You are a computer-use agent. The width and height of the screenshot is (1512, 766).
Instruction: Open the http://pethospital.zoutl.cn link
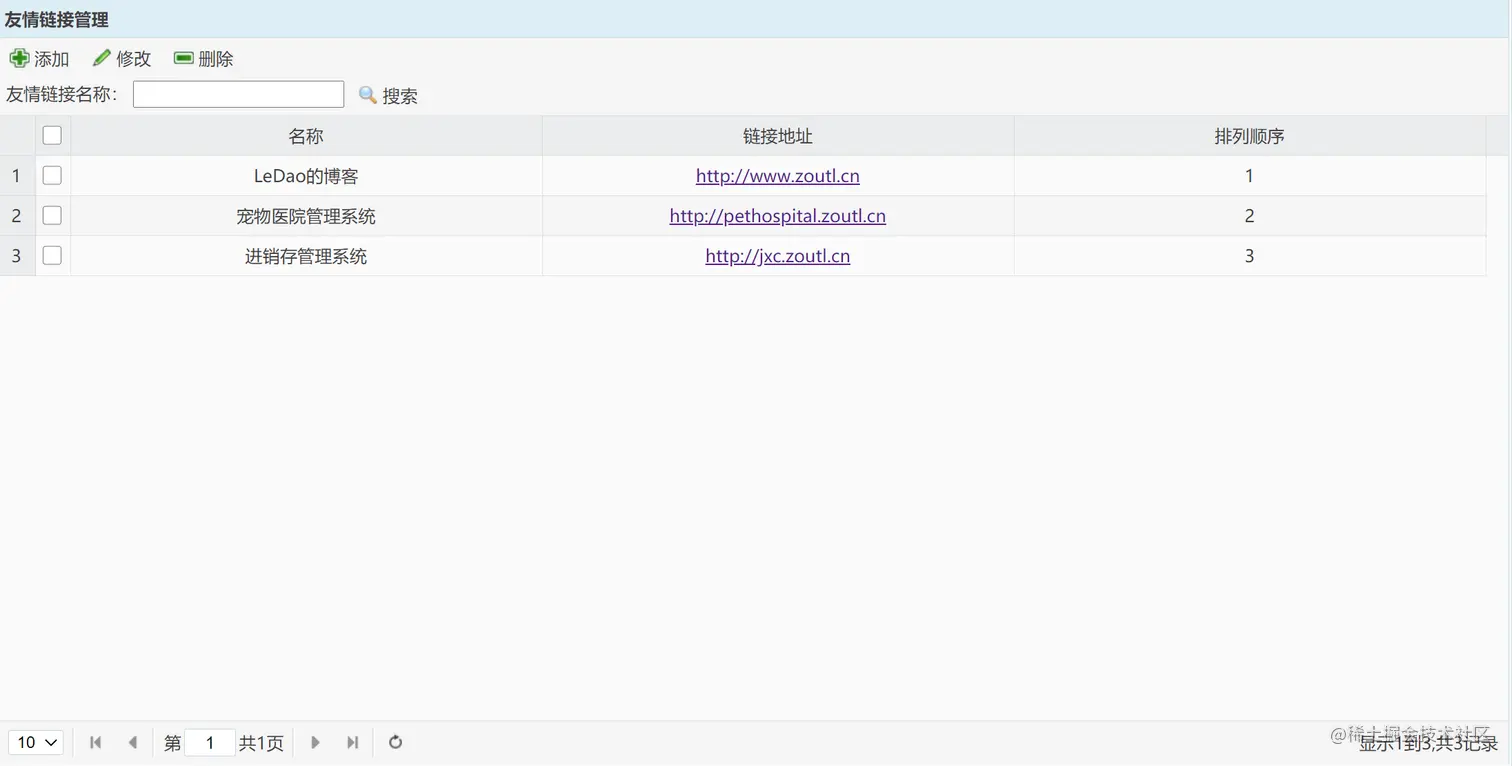pos(778,216)
